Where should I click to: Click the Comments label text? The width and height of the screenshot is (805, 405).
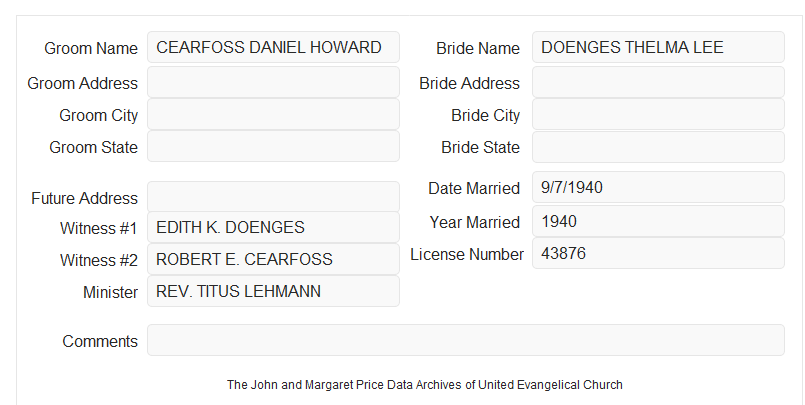(100, 341)
